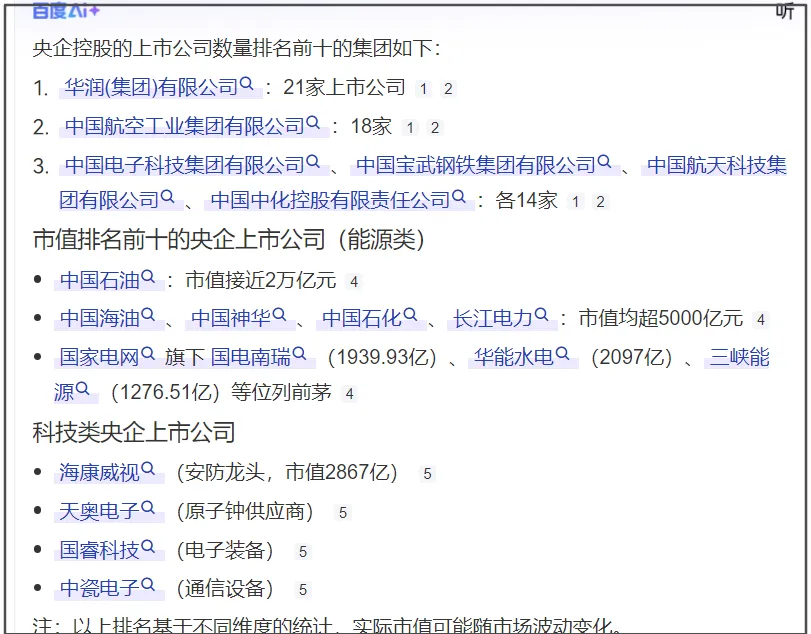The width and height of the screenshot is (811, 634).
Task: Click the text 各14家
Action: (527, 200)
